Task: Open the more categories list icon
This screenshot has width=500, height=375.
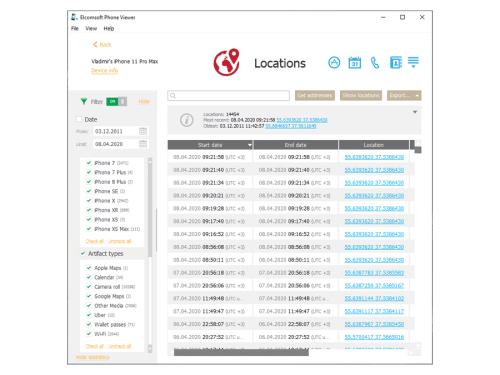Action: (x=413, y=62)
